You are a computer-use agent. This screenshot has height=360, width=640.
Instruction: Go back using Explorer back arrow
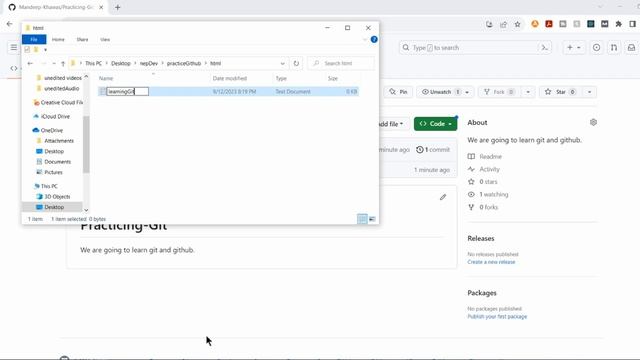(30, 63)
